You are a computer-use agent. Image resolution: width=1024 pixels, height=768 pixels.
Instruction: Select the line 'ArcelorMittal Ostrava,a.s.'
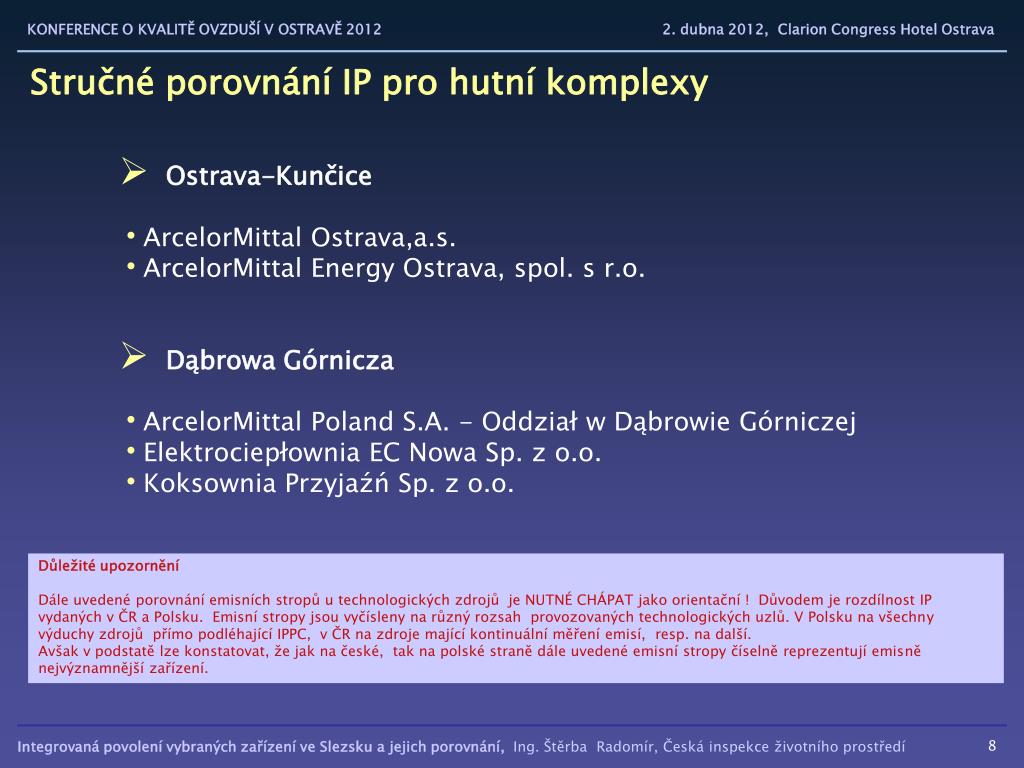click(299, 237)
